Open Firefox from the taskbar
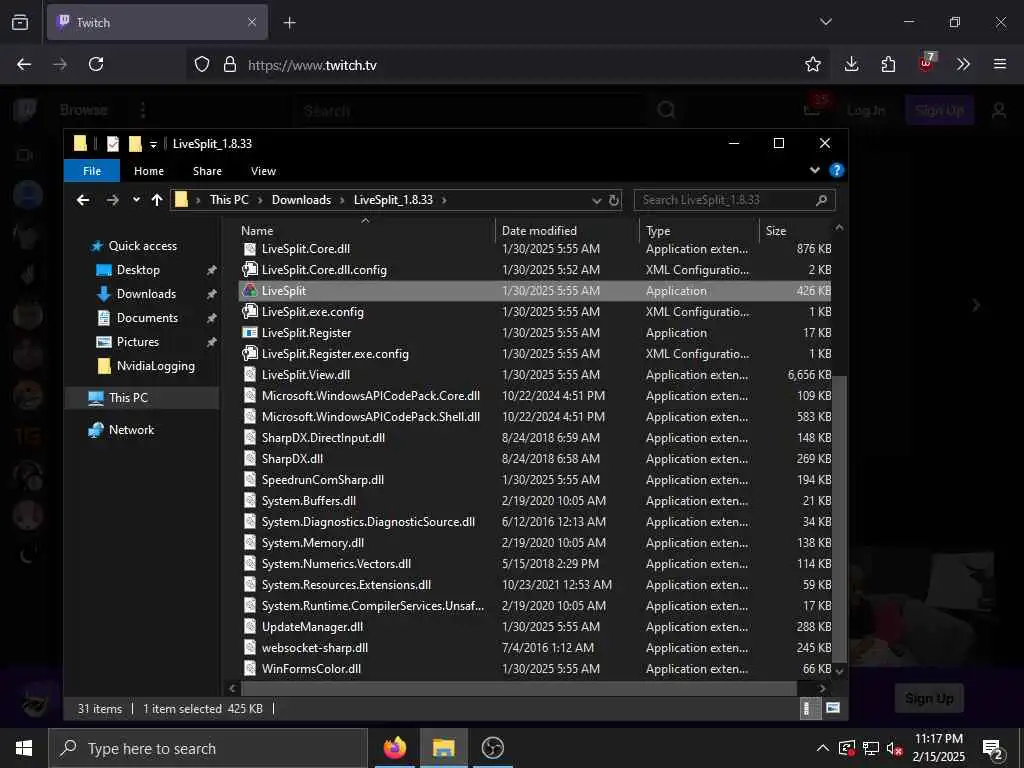1024x768 pixels. tap(394, 748)
